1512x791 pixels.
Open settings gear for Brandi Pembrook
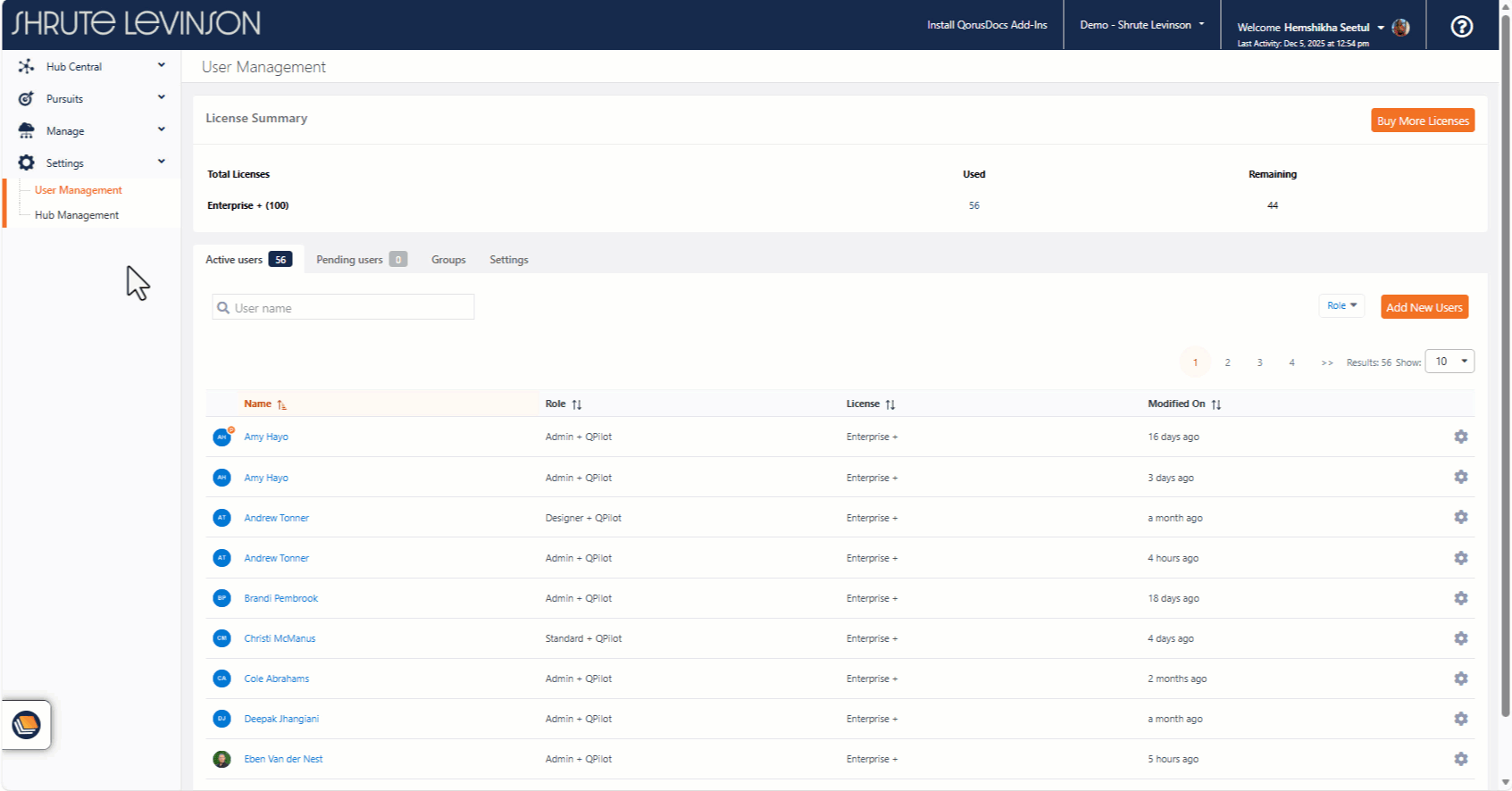click(1460, 598)
